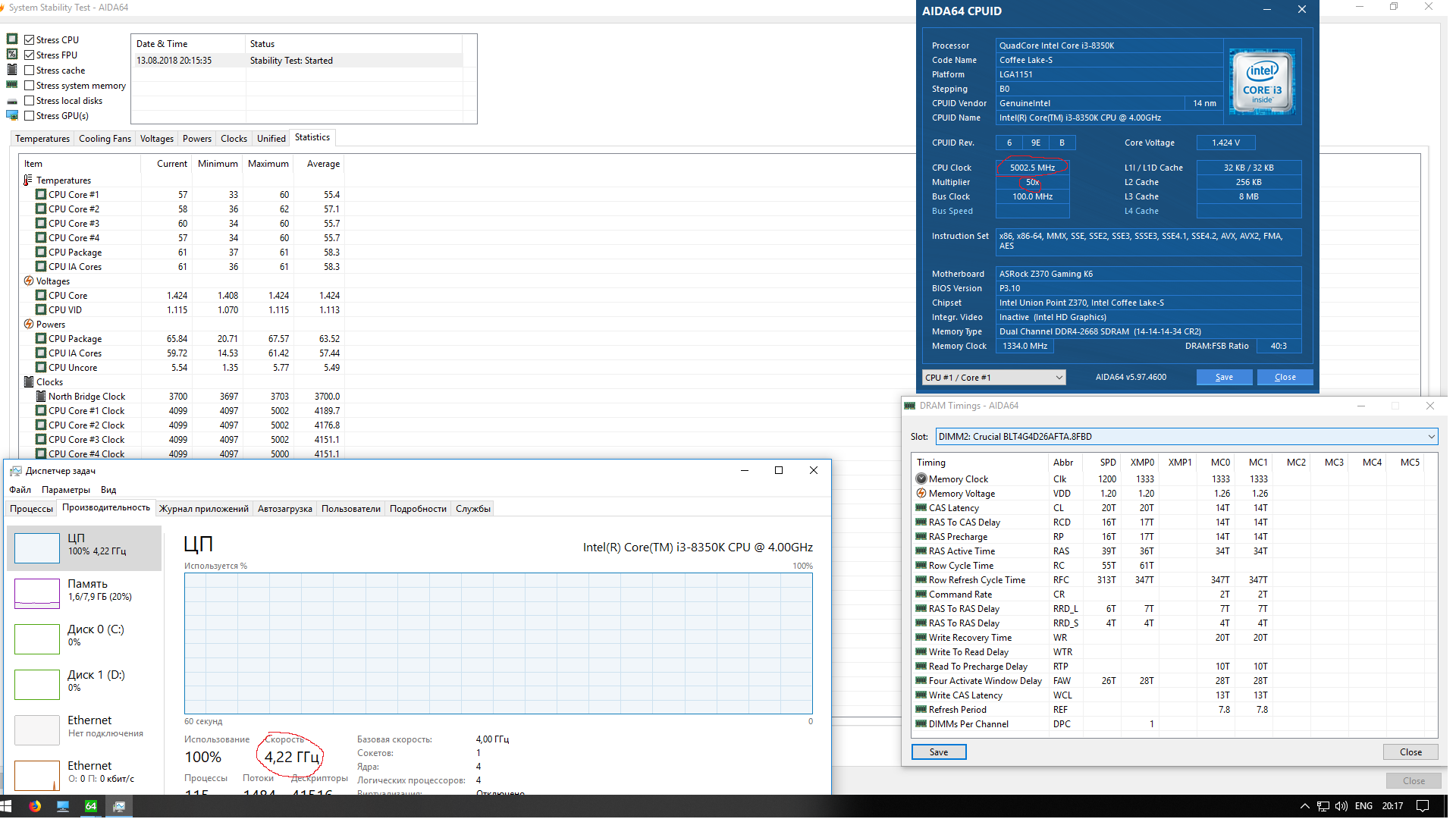Image resolution: width=1456 pixels, height=819 pixels.
Task: Uncheck the Stress CPU checkbox
Action: click(30, 40)
